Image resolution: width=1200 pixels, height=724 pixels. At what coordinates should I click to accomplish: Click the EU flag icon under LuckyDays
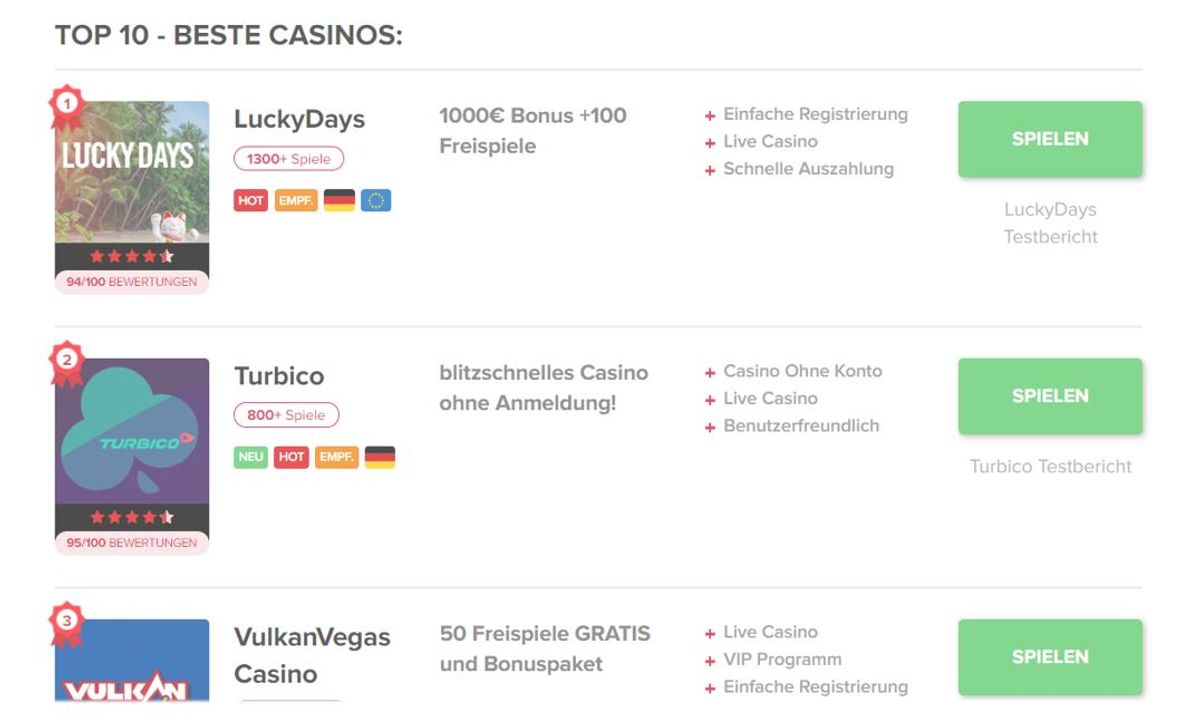click(376, 201)
